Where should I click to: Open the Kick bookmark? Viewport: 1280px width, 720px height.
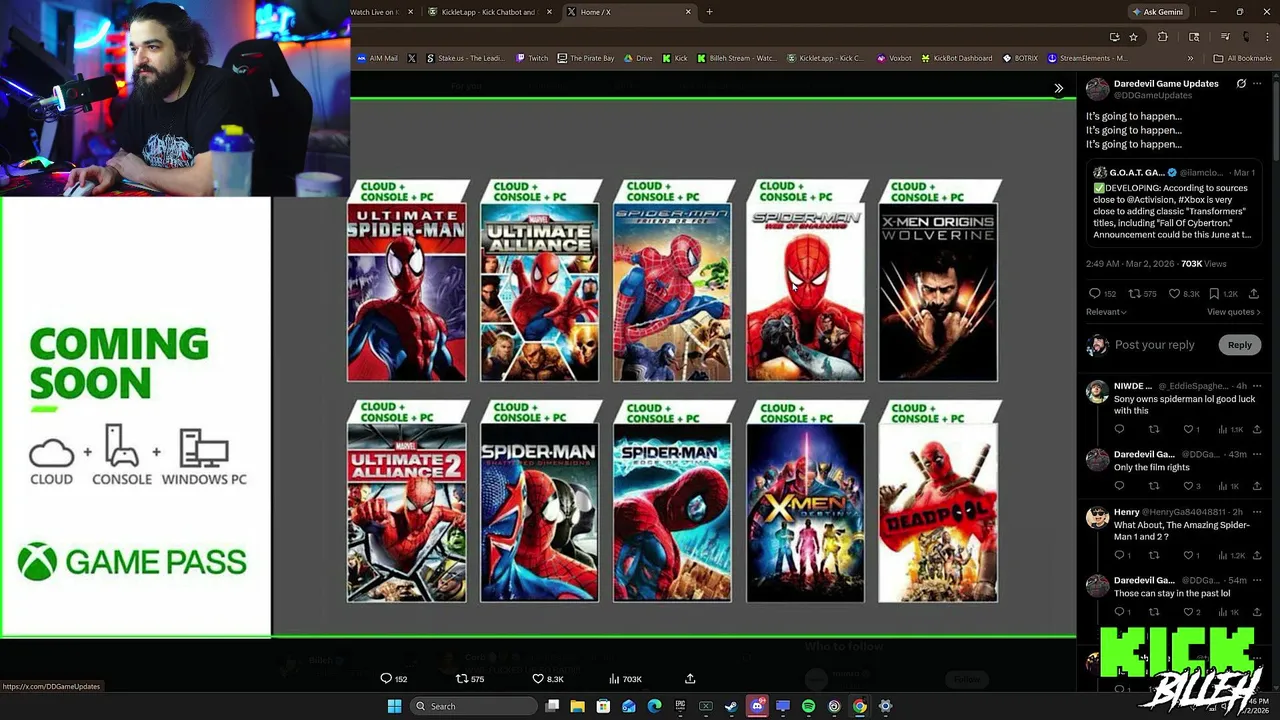tap(675, 58)
